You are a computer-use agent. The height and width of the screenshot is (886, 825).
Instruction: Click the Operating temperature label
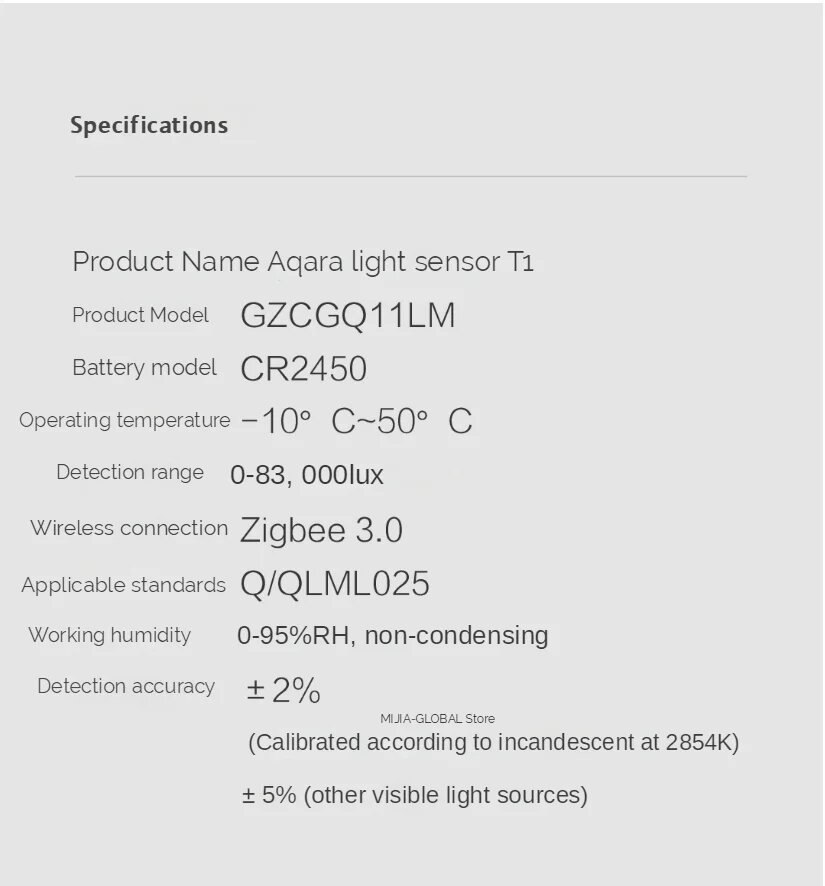124,420
